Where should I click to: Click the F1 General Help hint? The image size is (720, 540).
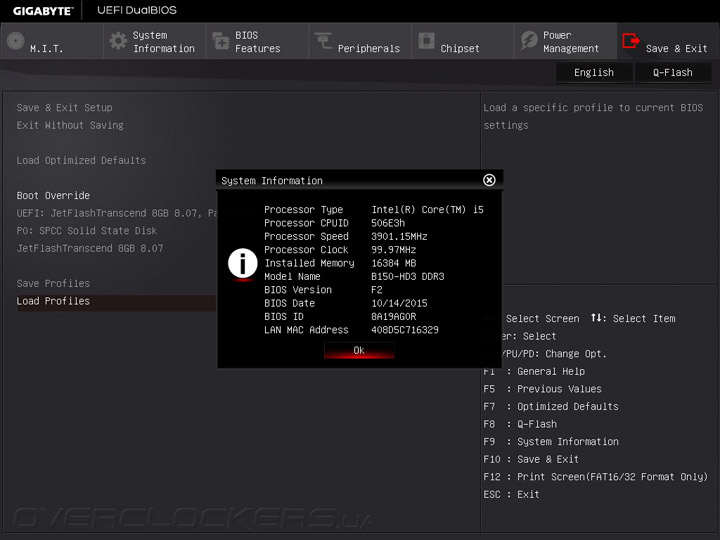tap(534, 371)
